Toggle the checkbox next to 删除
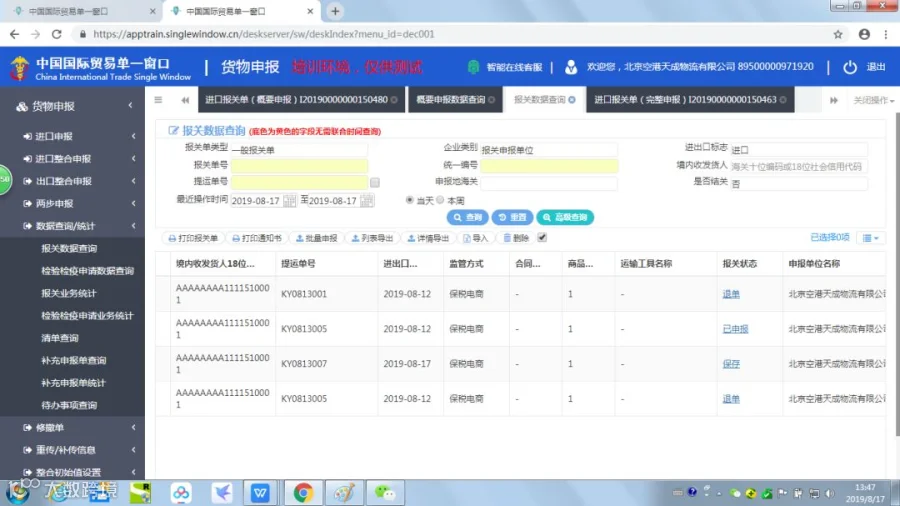This screenshot has width=900, height=506. tap(542, 238)
